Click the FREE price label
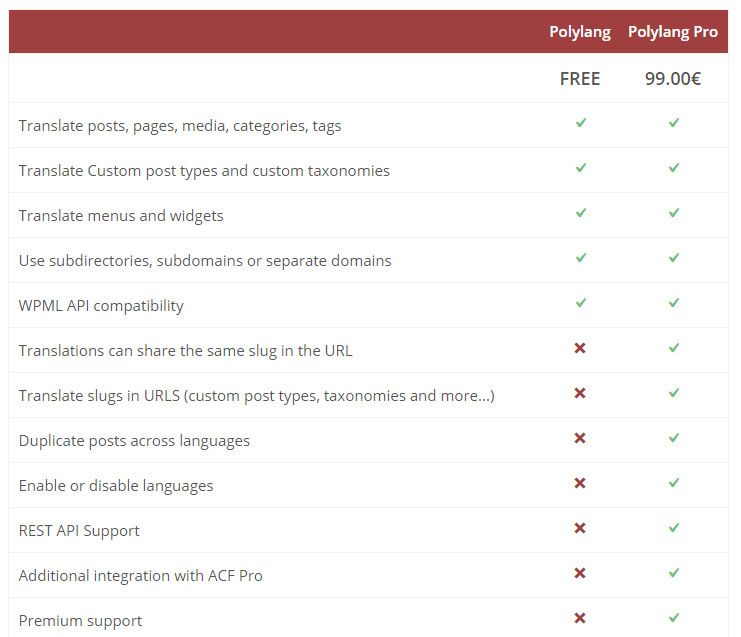 [x=580, y=78]
